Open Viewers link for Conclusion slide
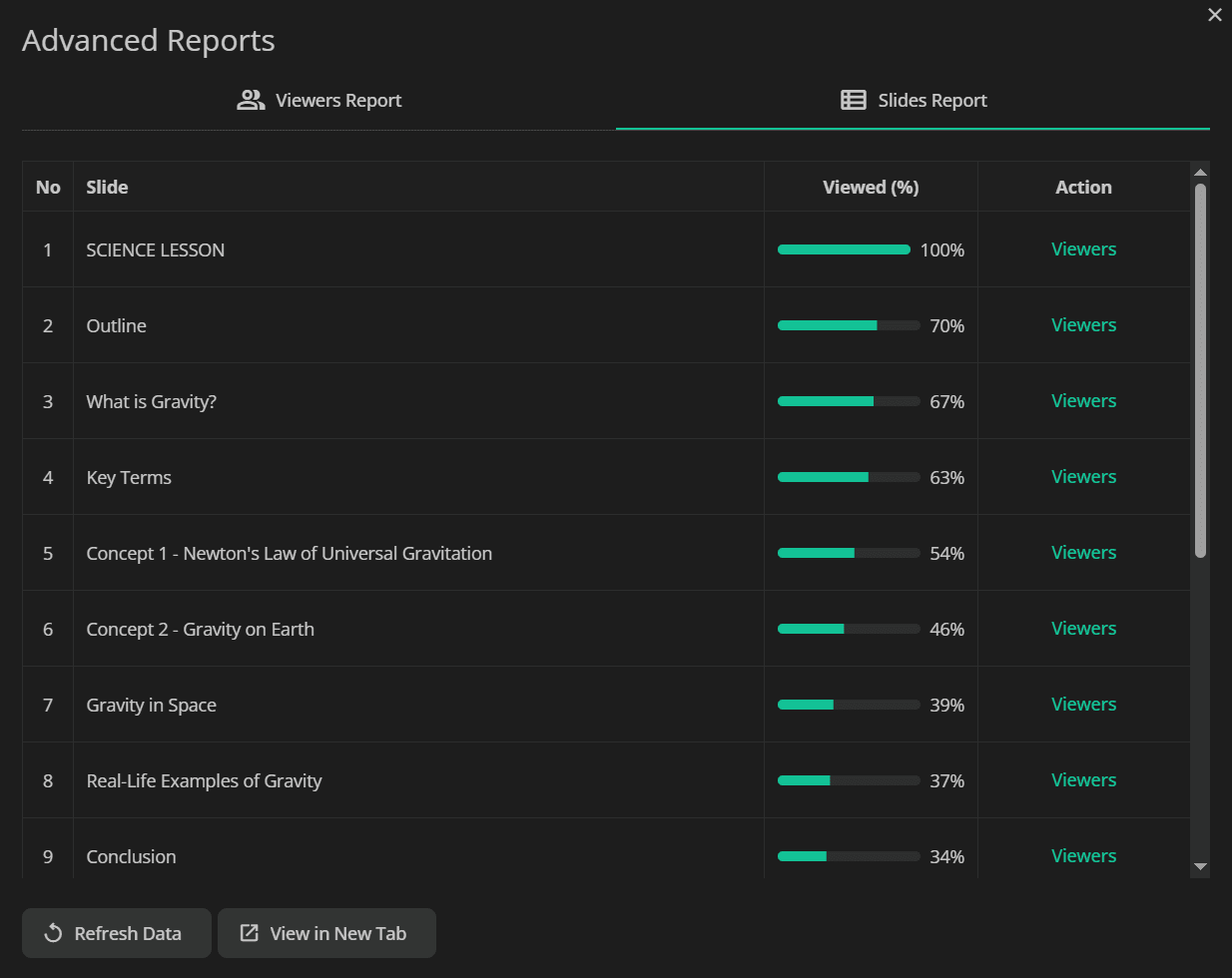The width and height of the screenshot is (1232, 978). (x=1083, y=856)
